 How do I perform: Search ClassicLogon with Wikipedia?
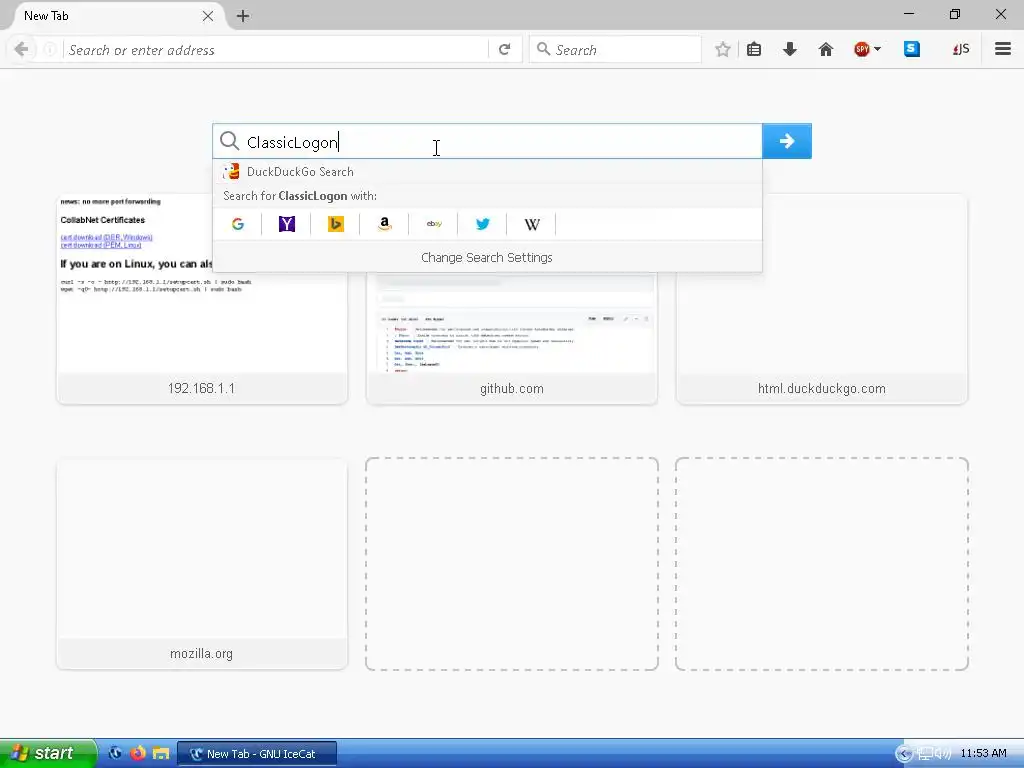coord(532,224)
